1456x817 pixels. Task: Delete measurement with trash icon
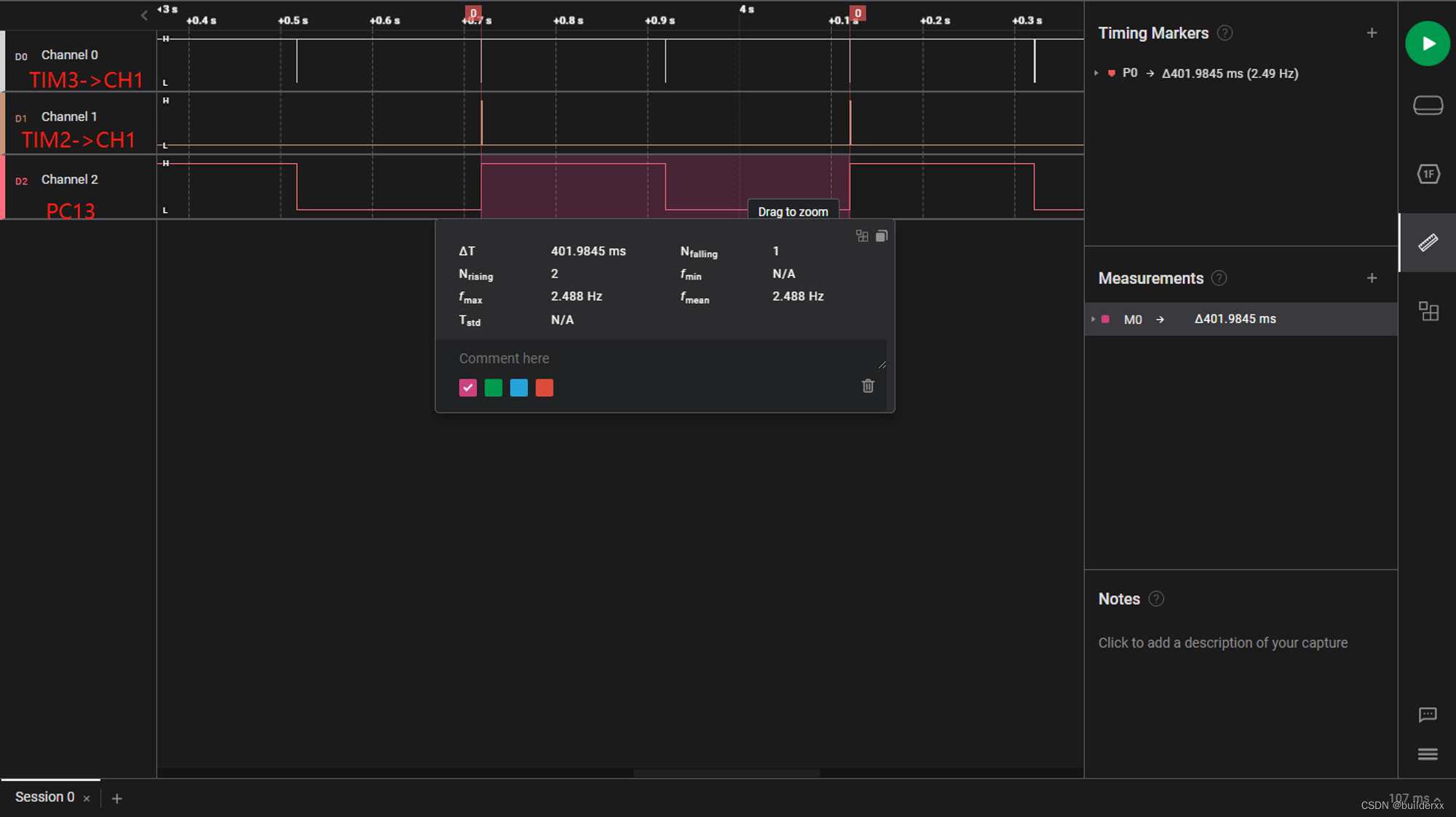coord(868,386)
